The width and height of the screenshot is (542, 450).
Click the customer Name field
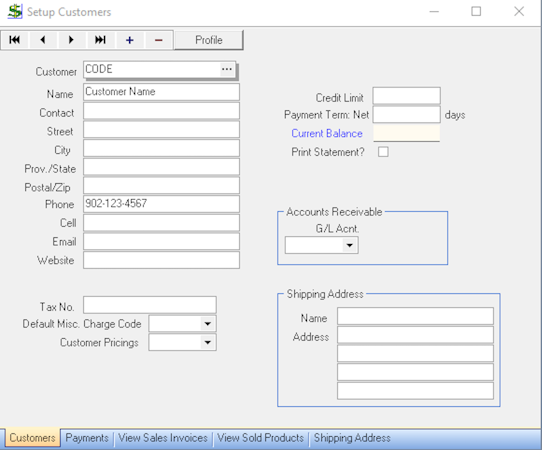coord(161,92)
